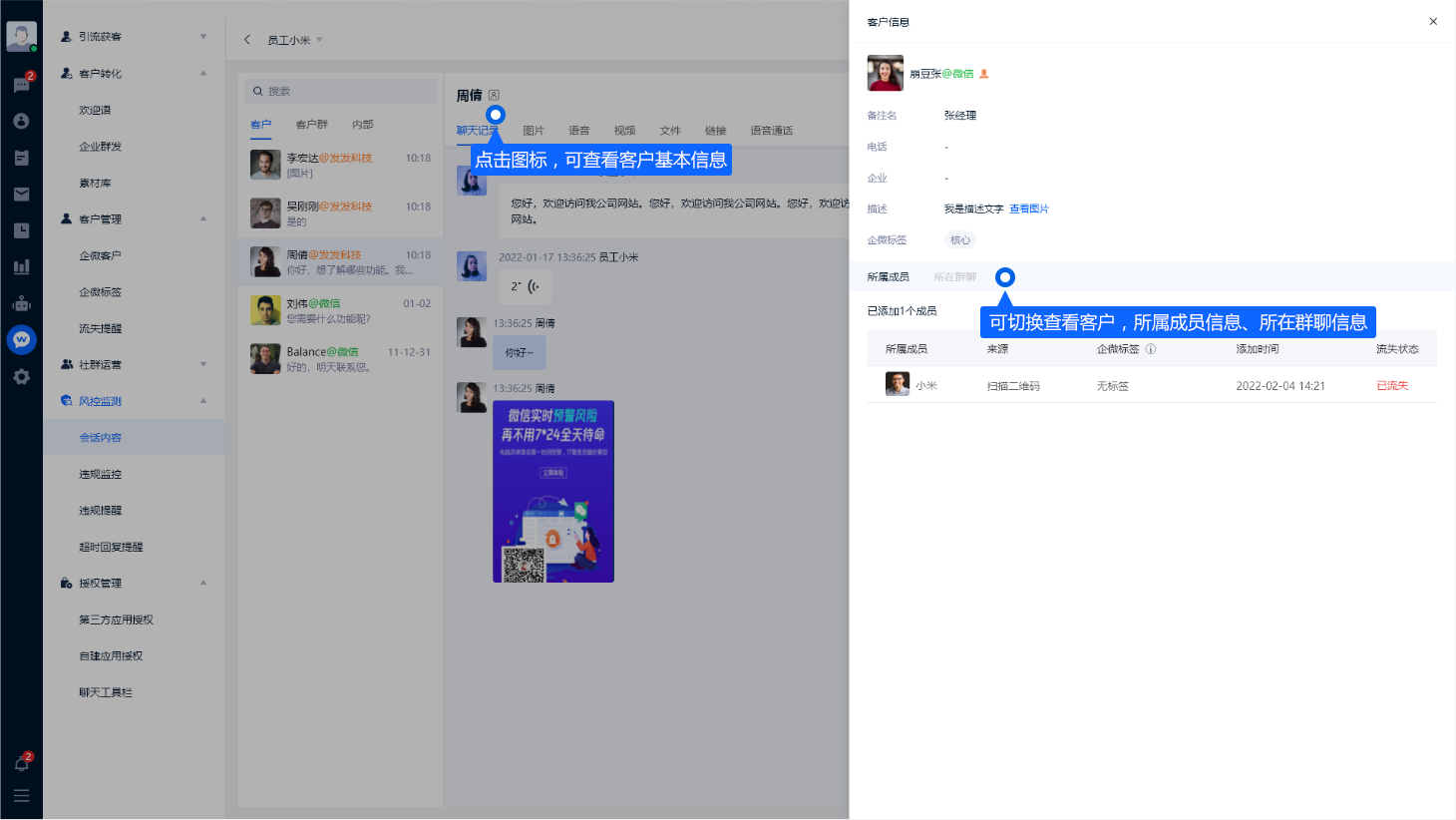The image size is (1456, 820).
Task: Click the customer info icon beside 周倩
Action: 494,96
